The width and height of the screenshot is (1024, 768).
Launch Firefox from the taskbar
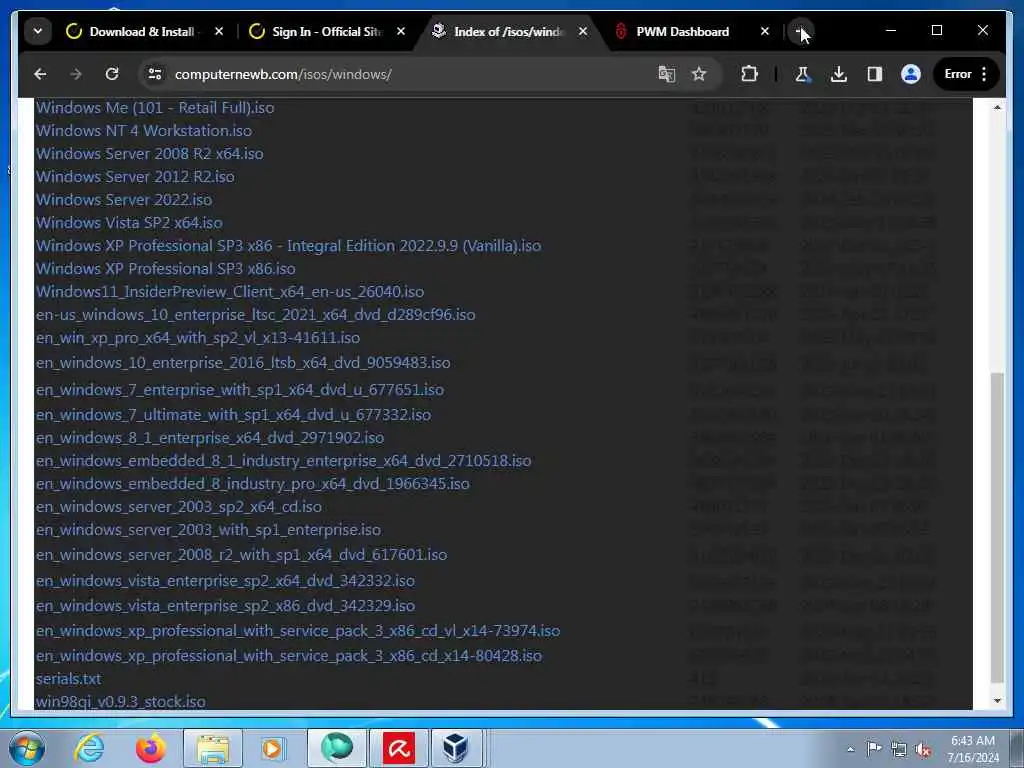pyautogui.click(x=150, y=748)
